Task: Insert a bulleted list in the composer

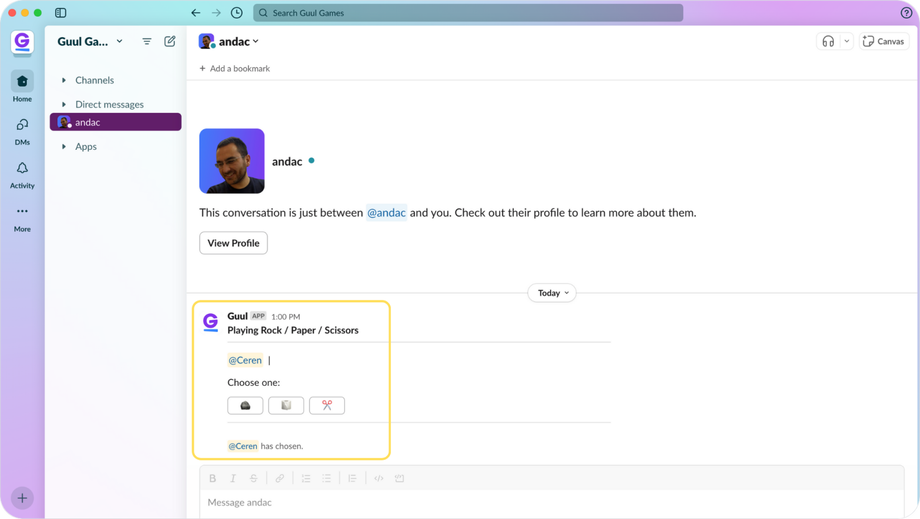Action: coord(327,479)
